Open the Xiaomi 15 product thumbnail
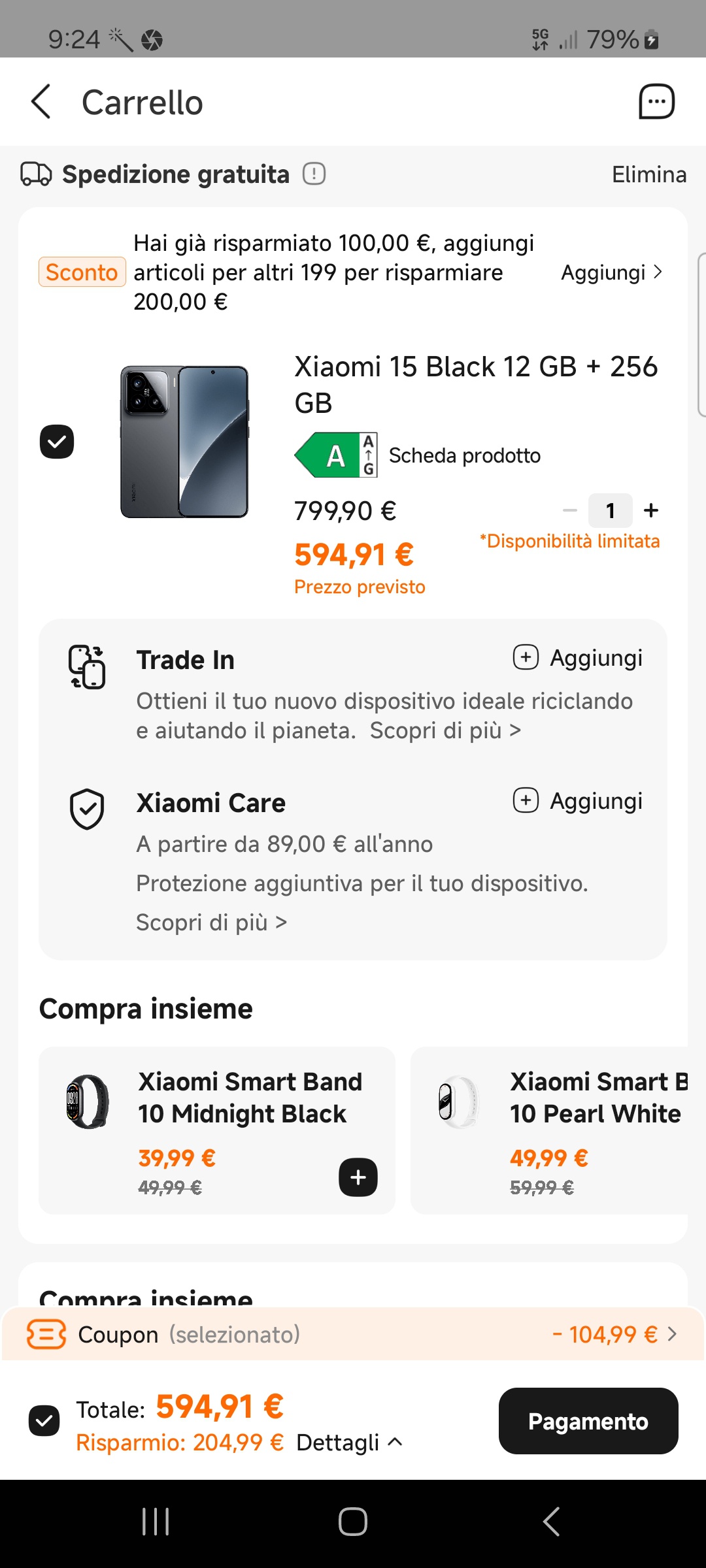Image resolution: width=706 pixels, height=1568 pixels. coord(184,442)
